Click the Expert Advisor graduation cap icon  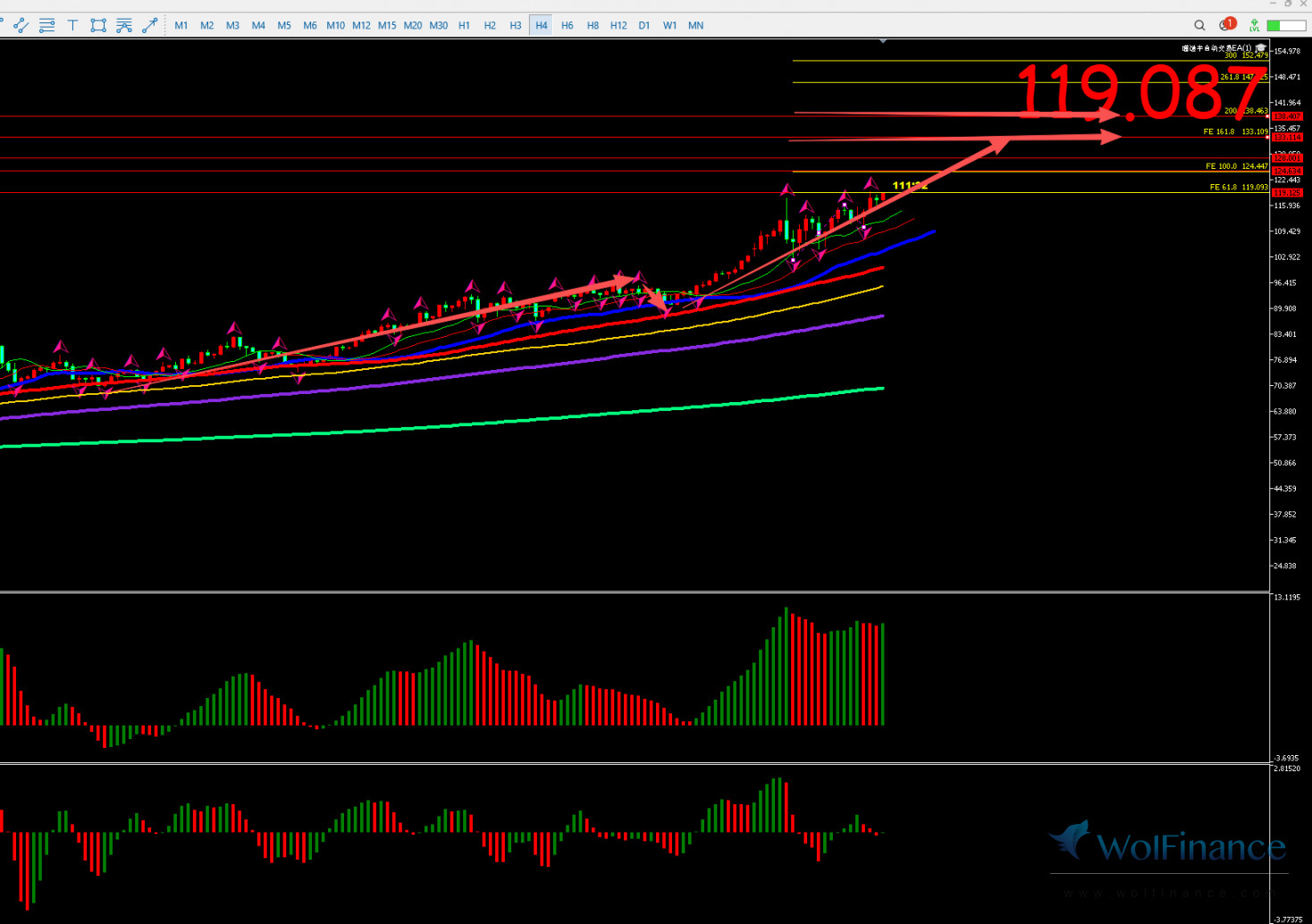pyautogui.click(x=1260, y=48)
